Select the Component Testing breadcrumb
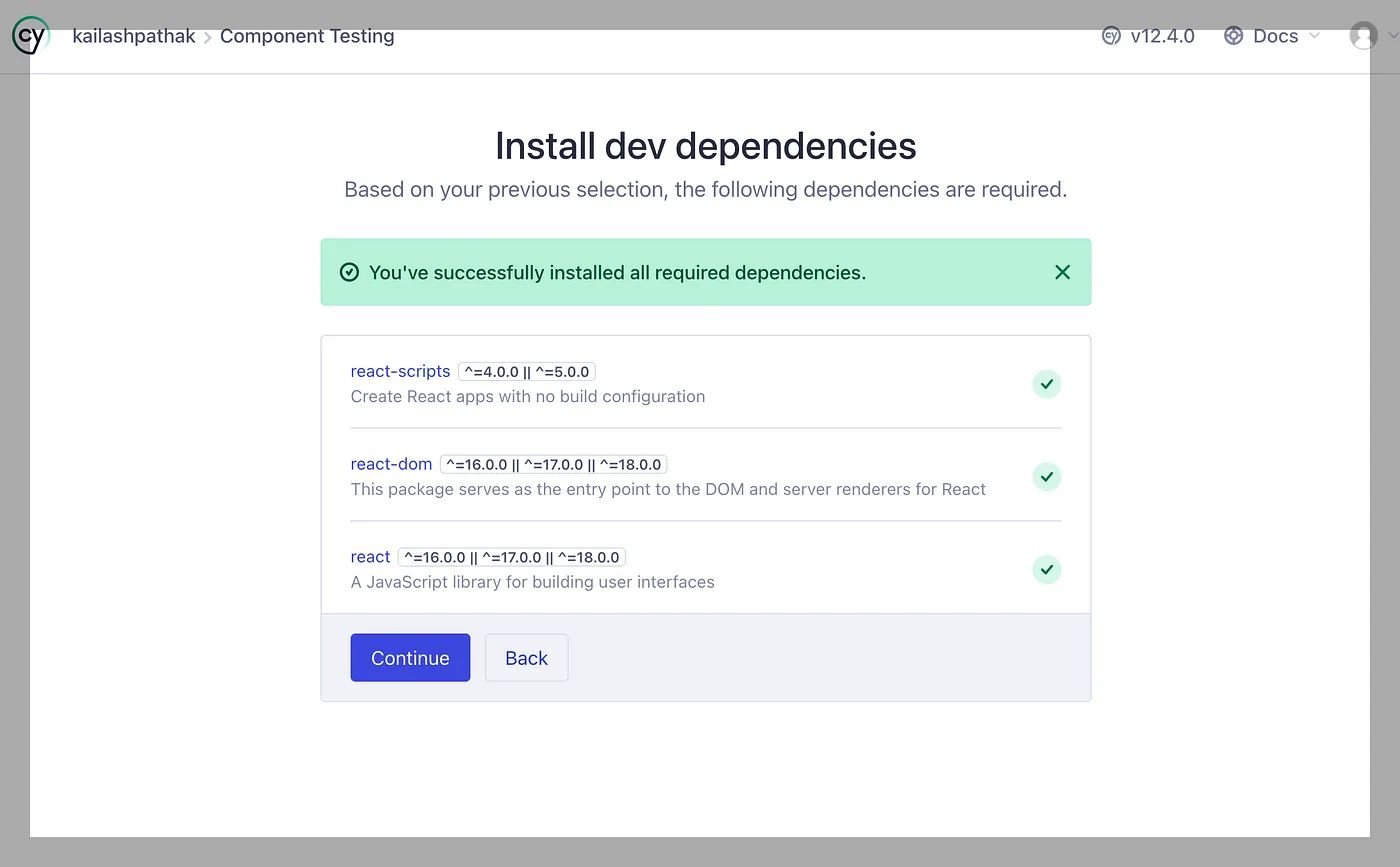This screenshot has height=867, width=1400. [307, 36]
